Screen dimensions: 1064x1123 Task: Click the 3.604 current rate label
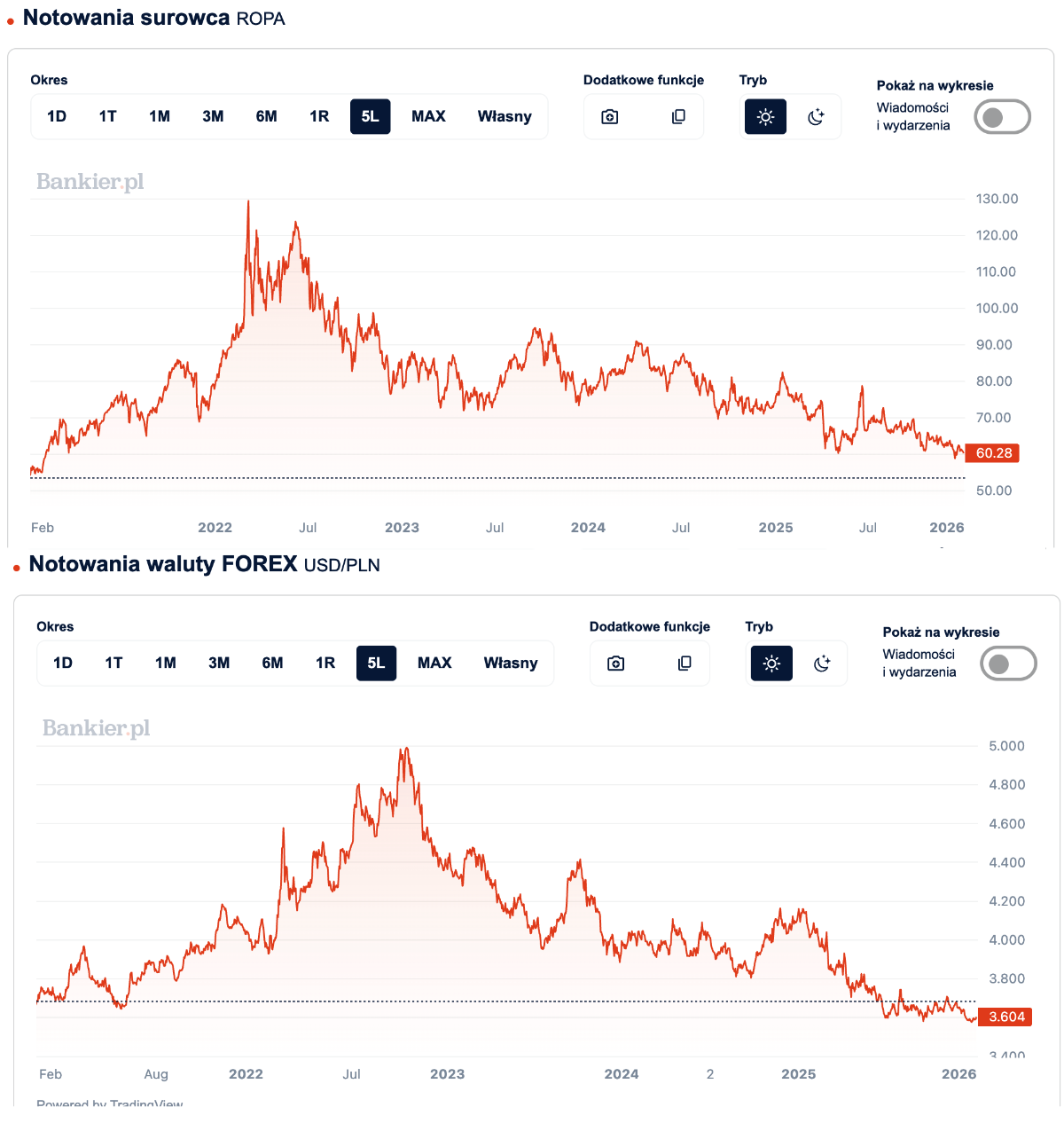pyautogui.click(x=1006, y=1017)
